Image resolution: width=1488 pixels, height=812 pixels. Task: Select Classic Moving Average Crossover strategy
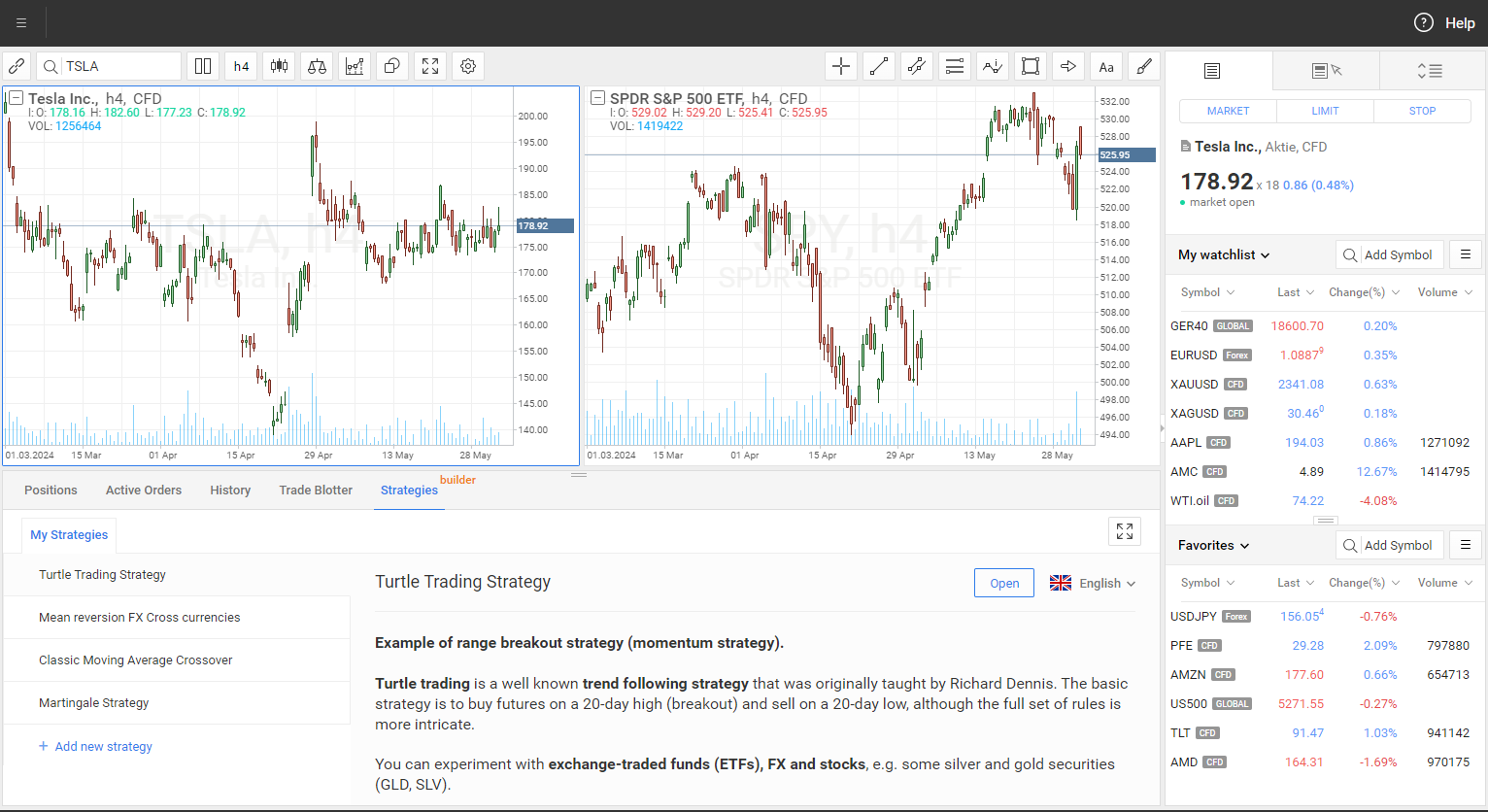click(x=177, y=660)
